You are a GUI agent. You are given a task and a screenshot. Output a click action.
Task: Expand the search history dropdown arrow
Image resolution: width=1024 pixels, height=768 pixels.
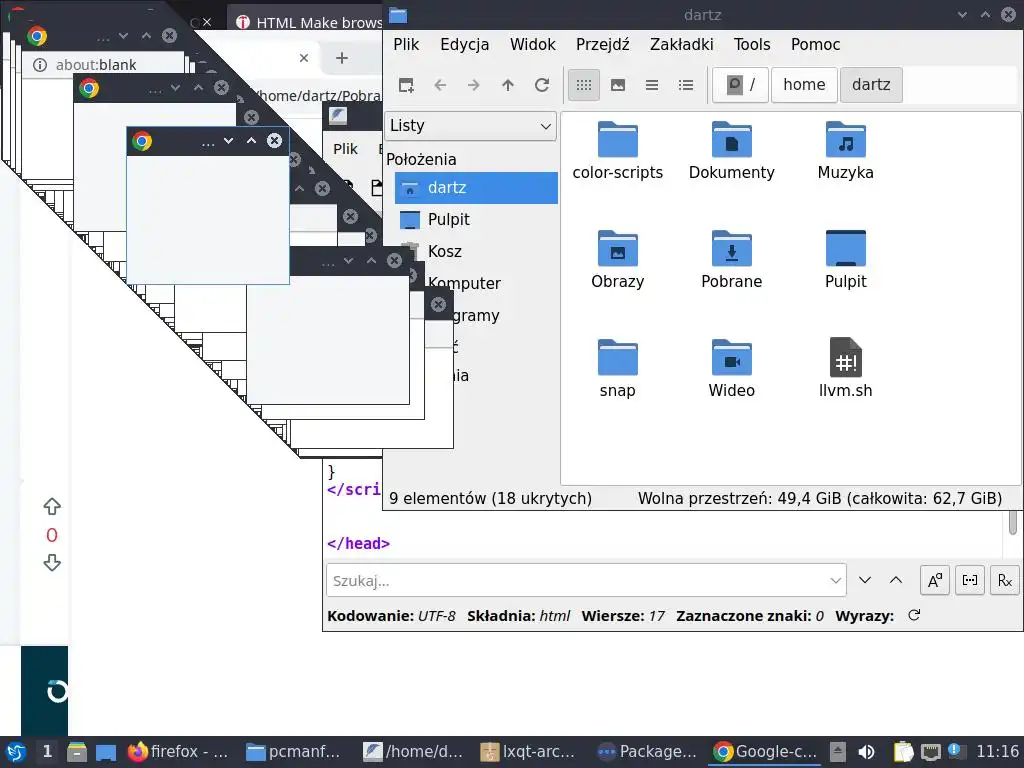coord(836,581)
